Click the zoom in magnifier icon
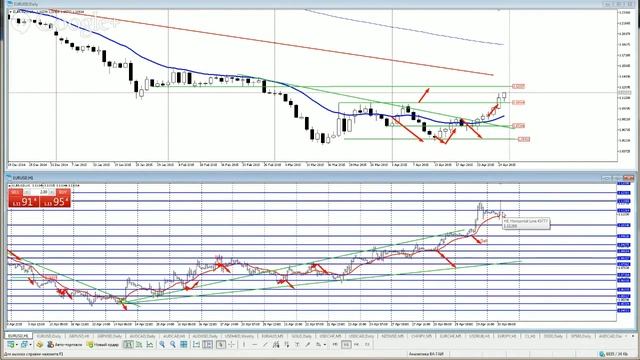 [x=162, y=345]
